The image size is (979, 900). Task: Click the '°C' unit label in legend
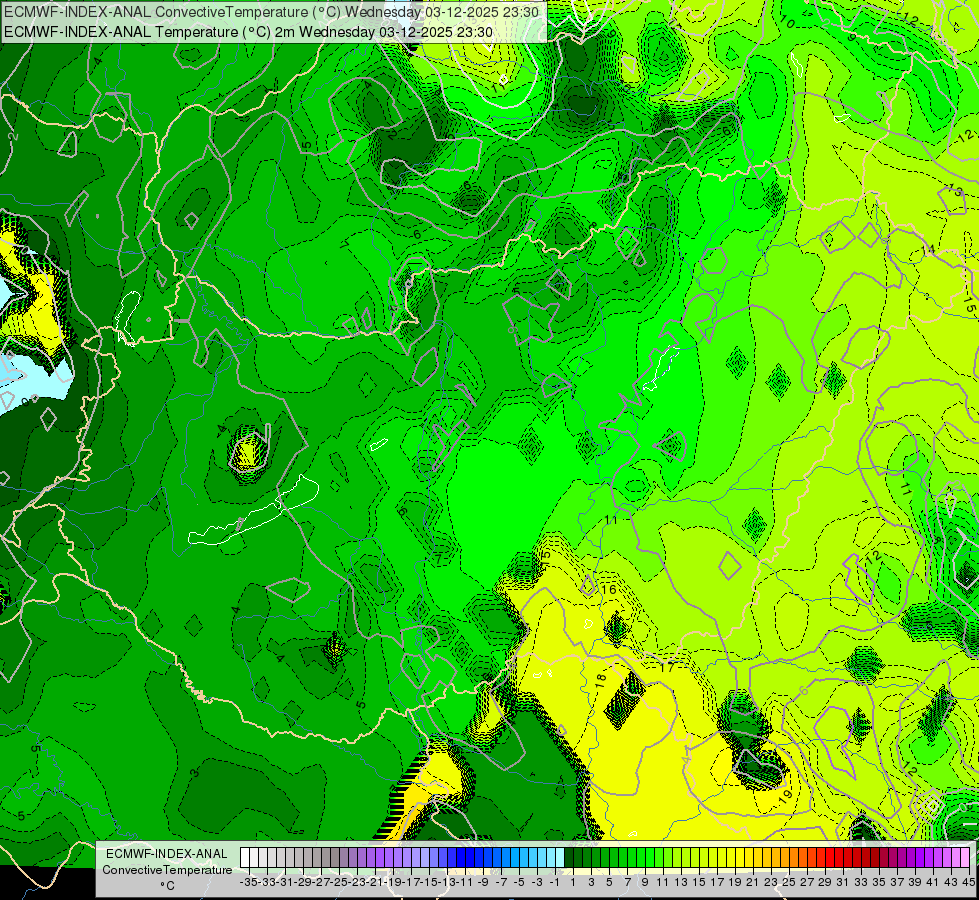167,886
